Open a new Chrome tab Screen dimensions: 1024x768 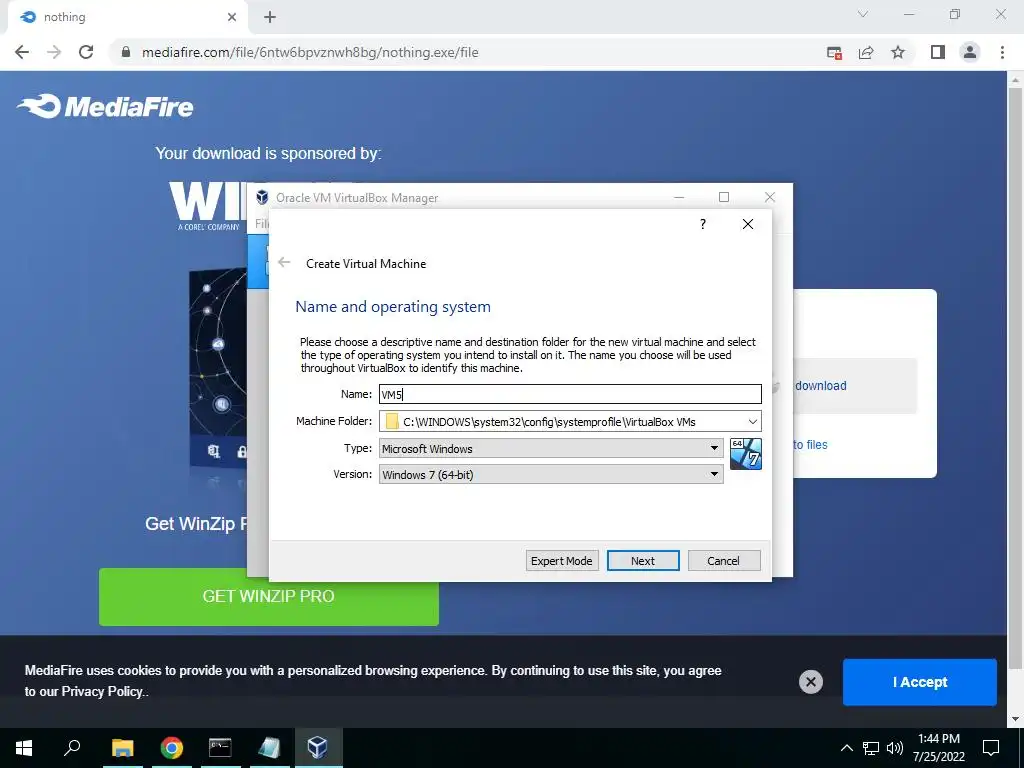270,17
